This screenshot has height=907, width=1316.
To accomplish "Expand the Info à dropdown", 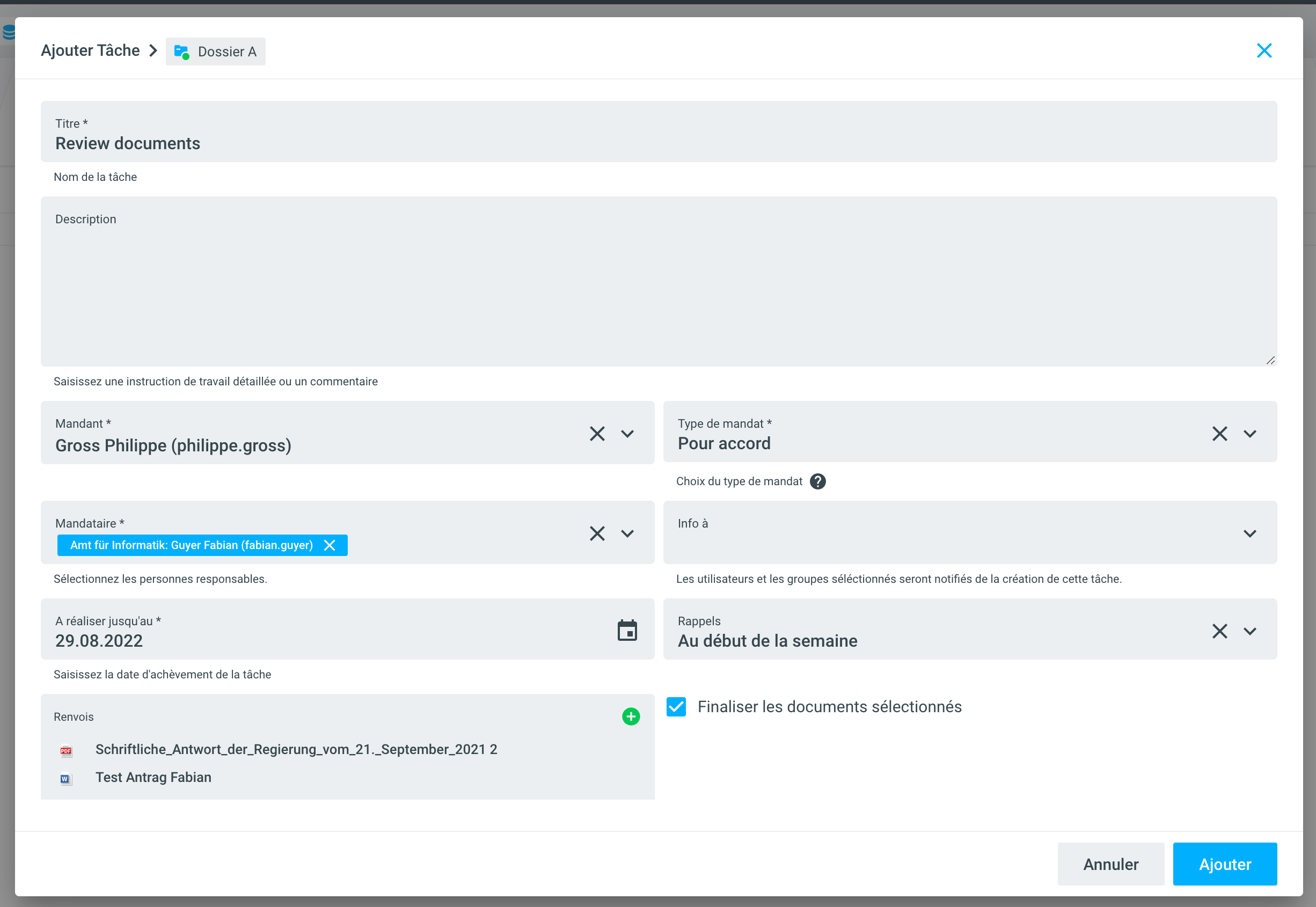I will pyautogui.click(x=1249, y=533).
